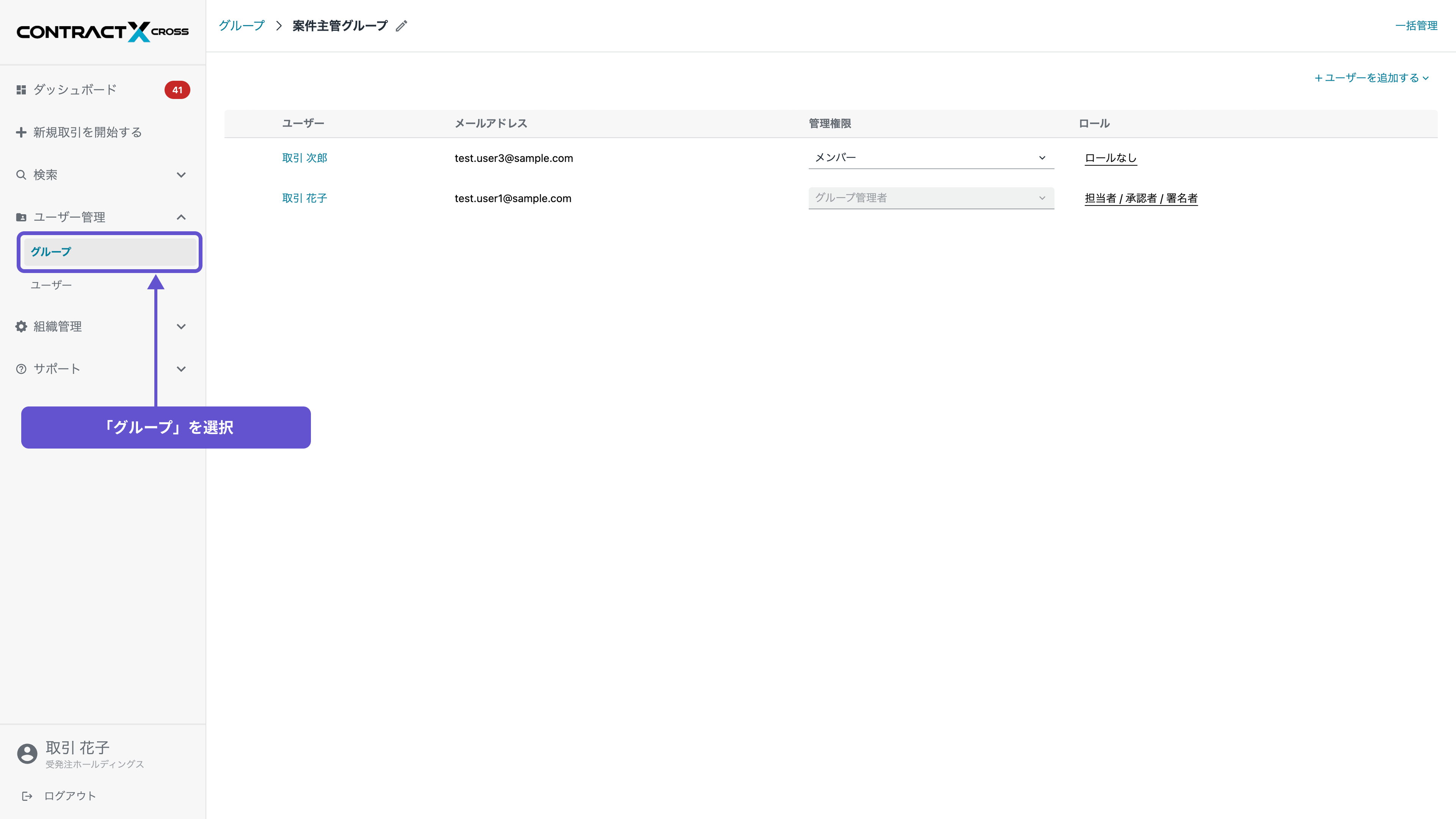This screenshot has width=1456, height=819.
Task: Click the 一括管理 link
Action: 1416,25
